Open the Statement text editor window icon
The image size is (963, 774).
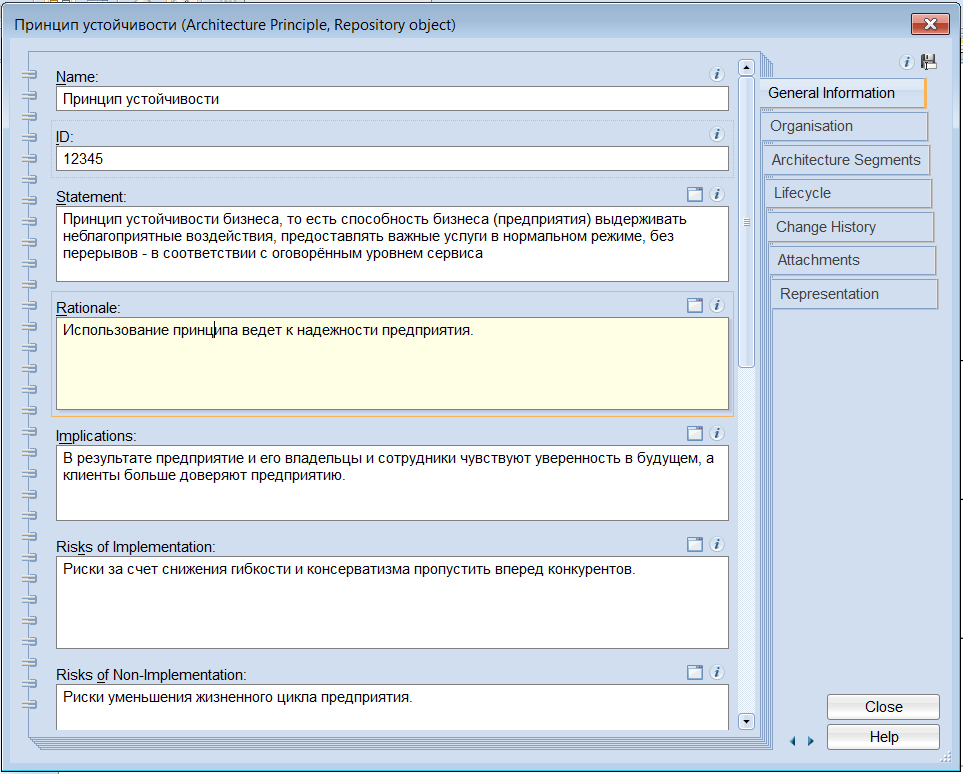695,195
